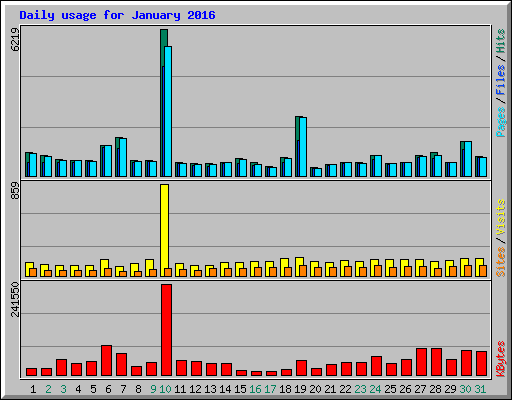Screen dimensions: 512x400
Task: Click day label 26
Action: (x=405, y=389)
